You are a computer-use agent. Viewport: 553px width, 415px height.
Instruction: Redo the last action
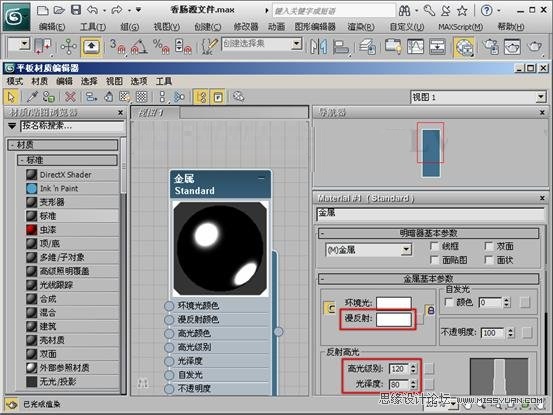coord(117,10)
